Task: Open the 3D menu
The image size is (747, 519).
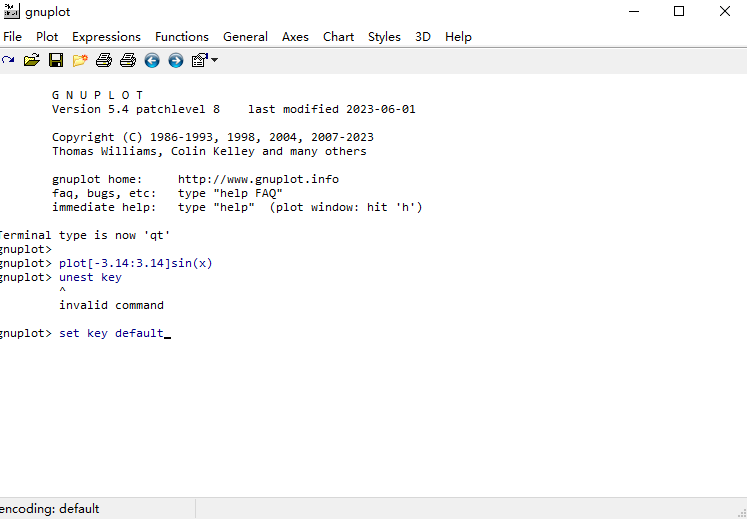Action: 423,37
